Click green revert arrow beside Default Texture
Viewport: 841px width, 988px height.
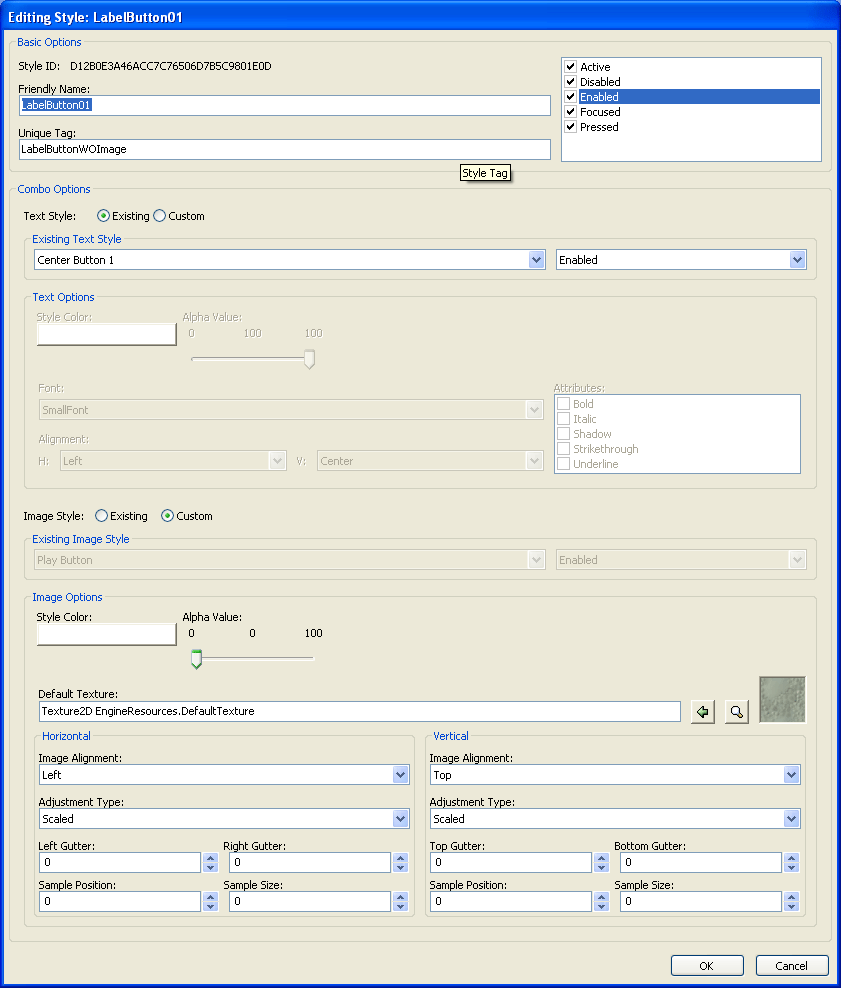pos(702,711)
